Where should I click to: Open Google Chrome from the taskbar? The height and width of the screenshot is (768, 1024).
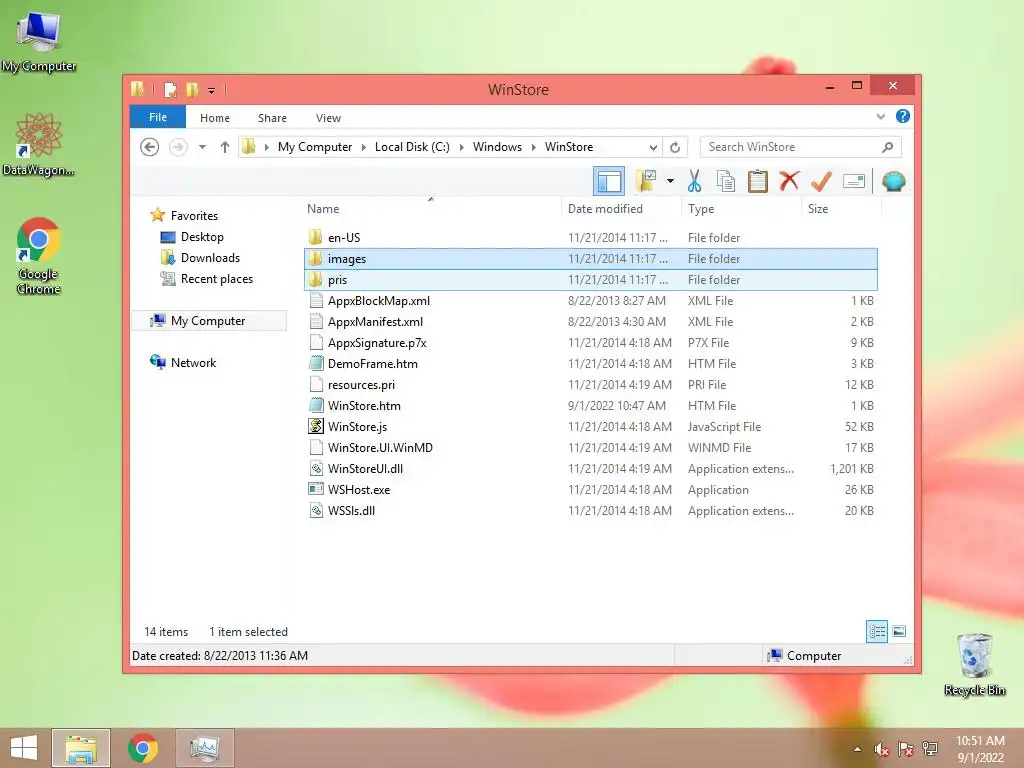tap(142, 748)
